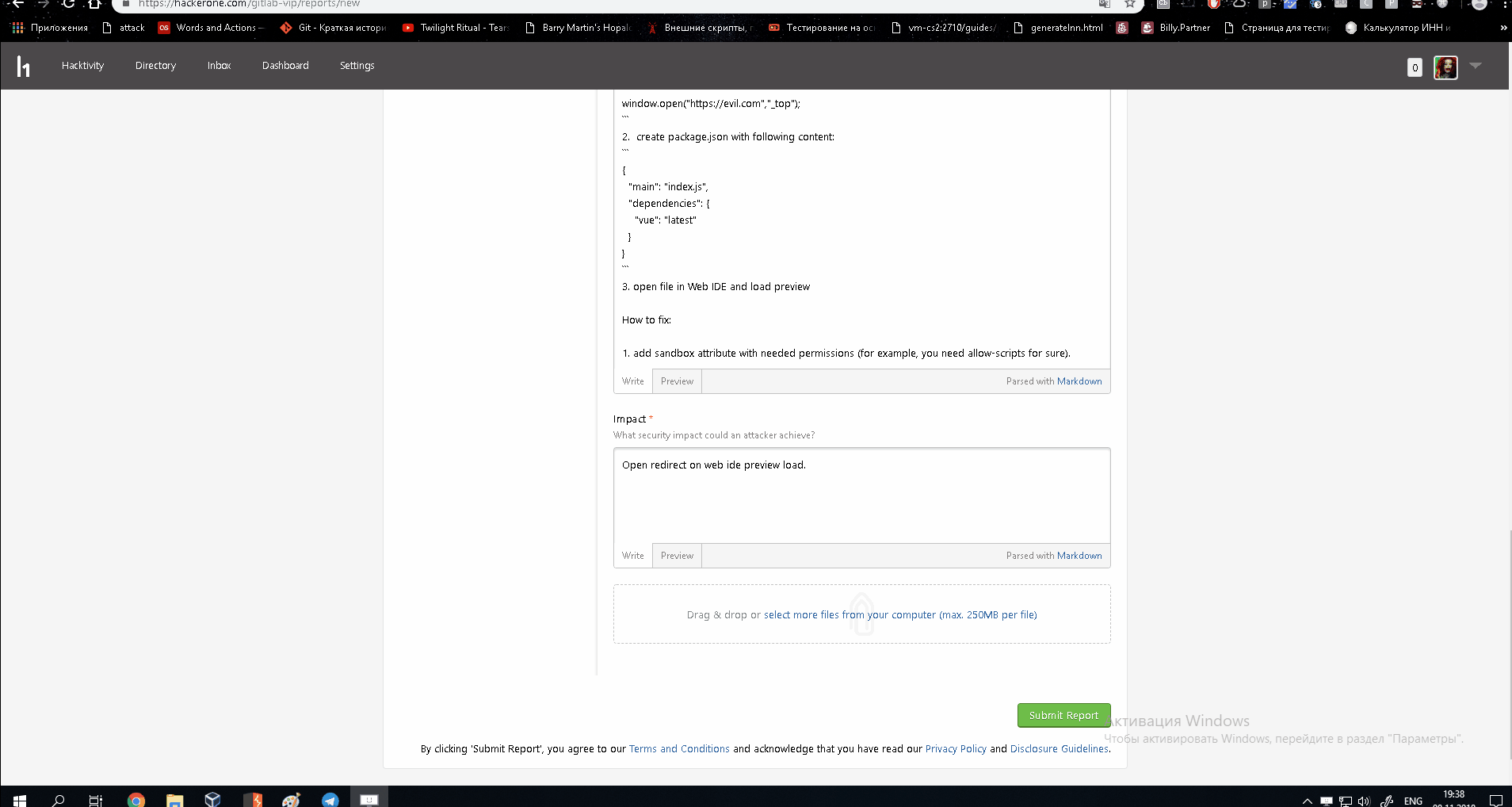Open Markdown link under Impact editor
Viewport: 1512px width, 807px height.
1079,556
